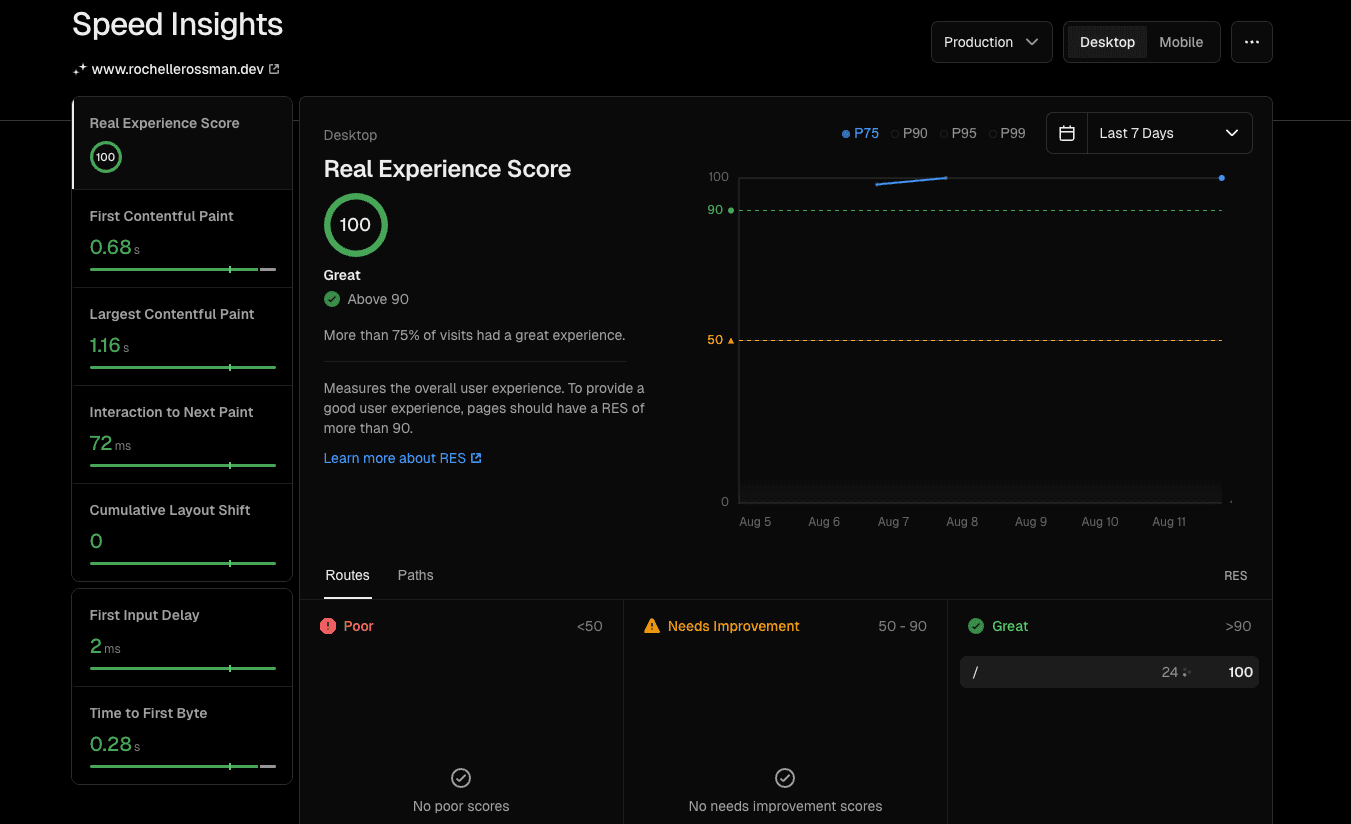Click the Largest Contentful Paint progress bar
1351x824 pixels.
[x=183, y=367]
